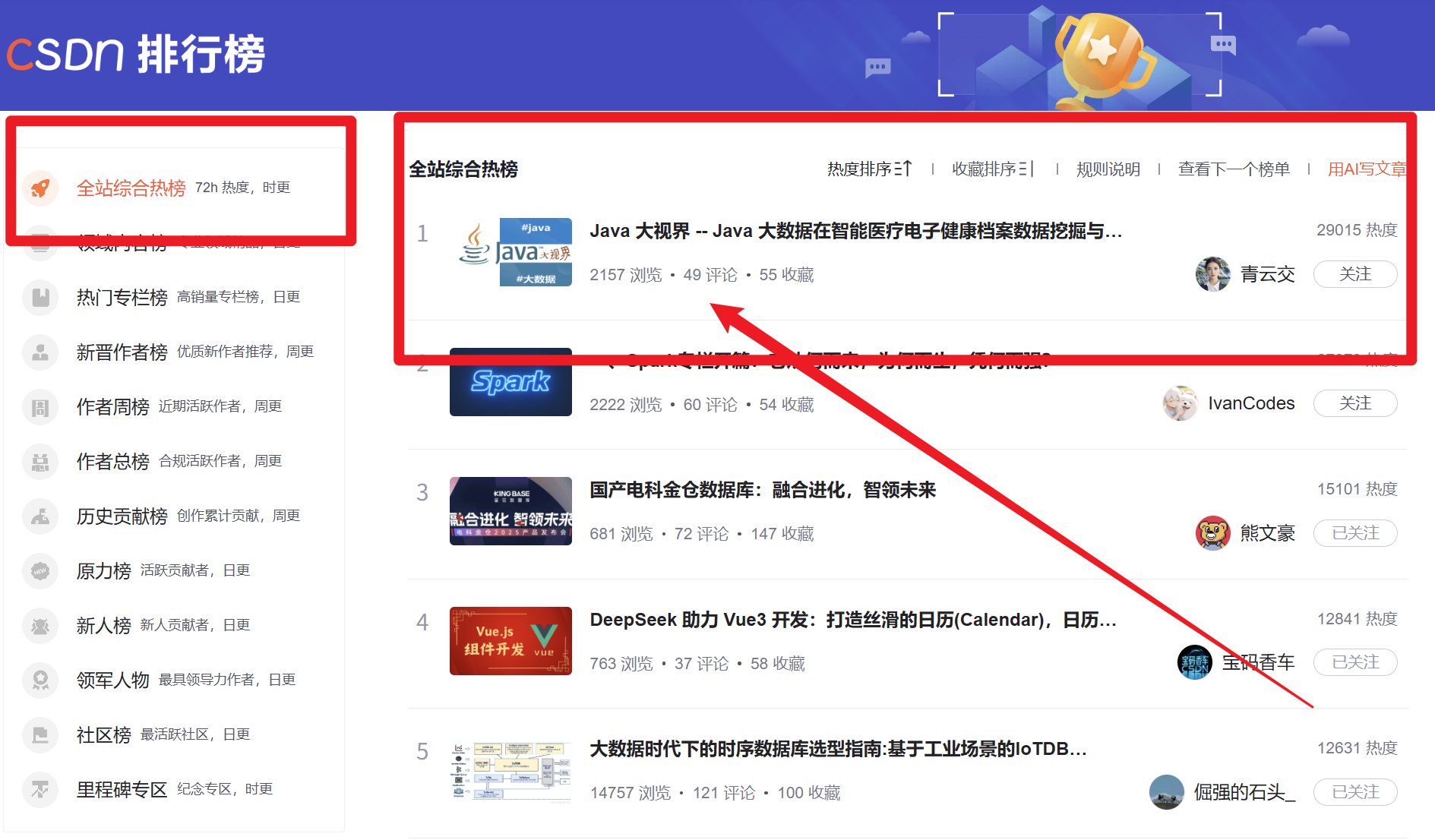Click the 历史贡献榜 icon
This screenshot has height=840, width=1435.
click(x=40, y=516)
